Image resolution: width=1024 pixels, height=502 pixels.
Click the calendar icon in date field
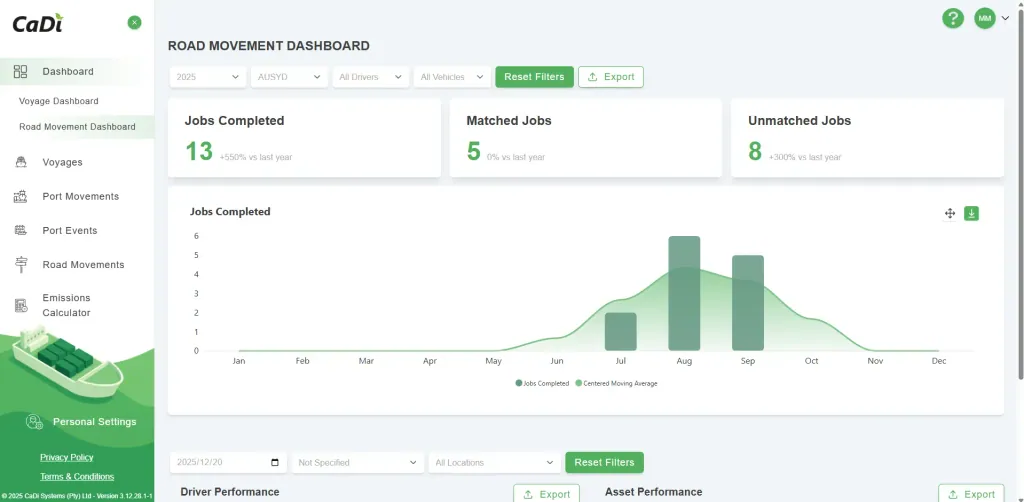(x=275, y=462)
